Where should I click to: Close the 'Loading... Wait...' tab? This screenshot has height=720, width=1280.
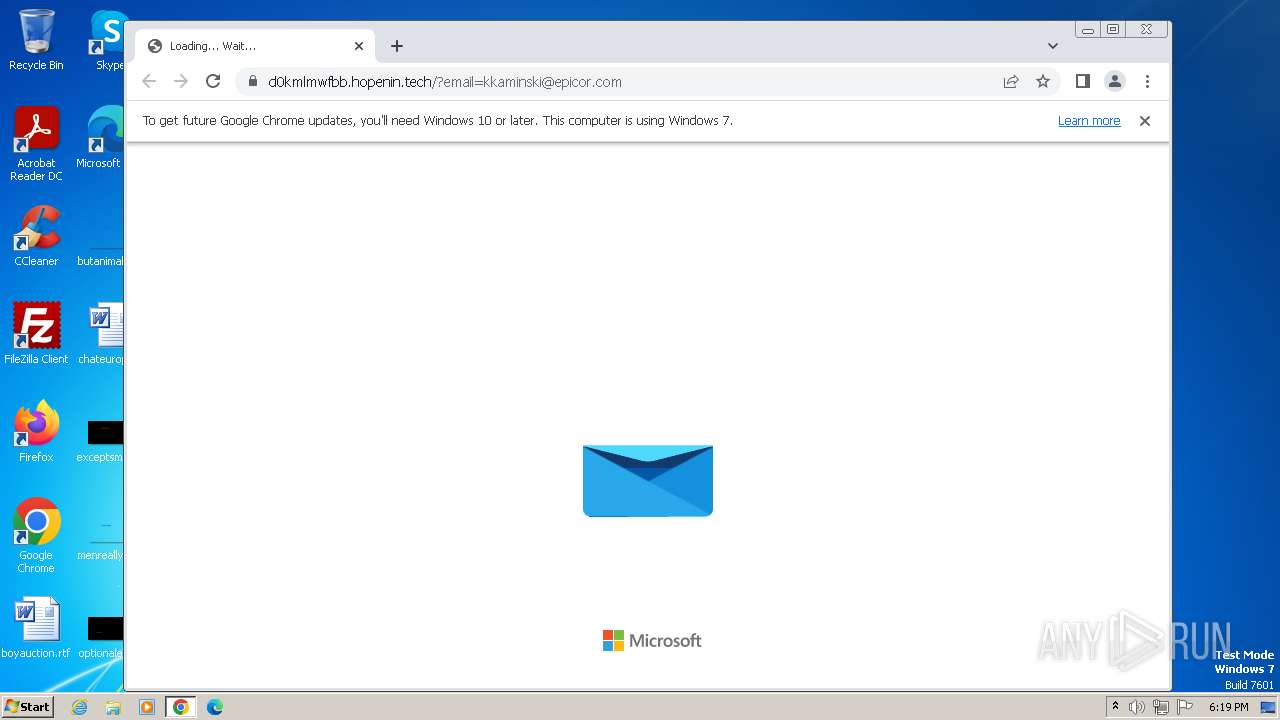[359, 46]
